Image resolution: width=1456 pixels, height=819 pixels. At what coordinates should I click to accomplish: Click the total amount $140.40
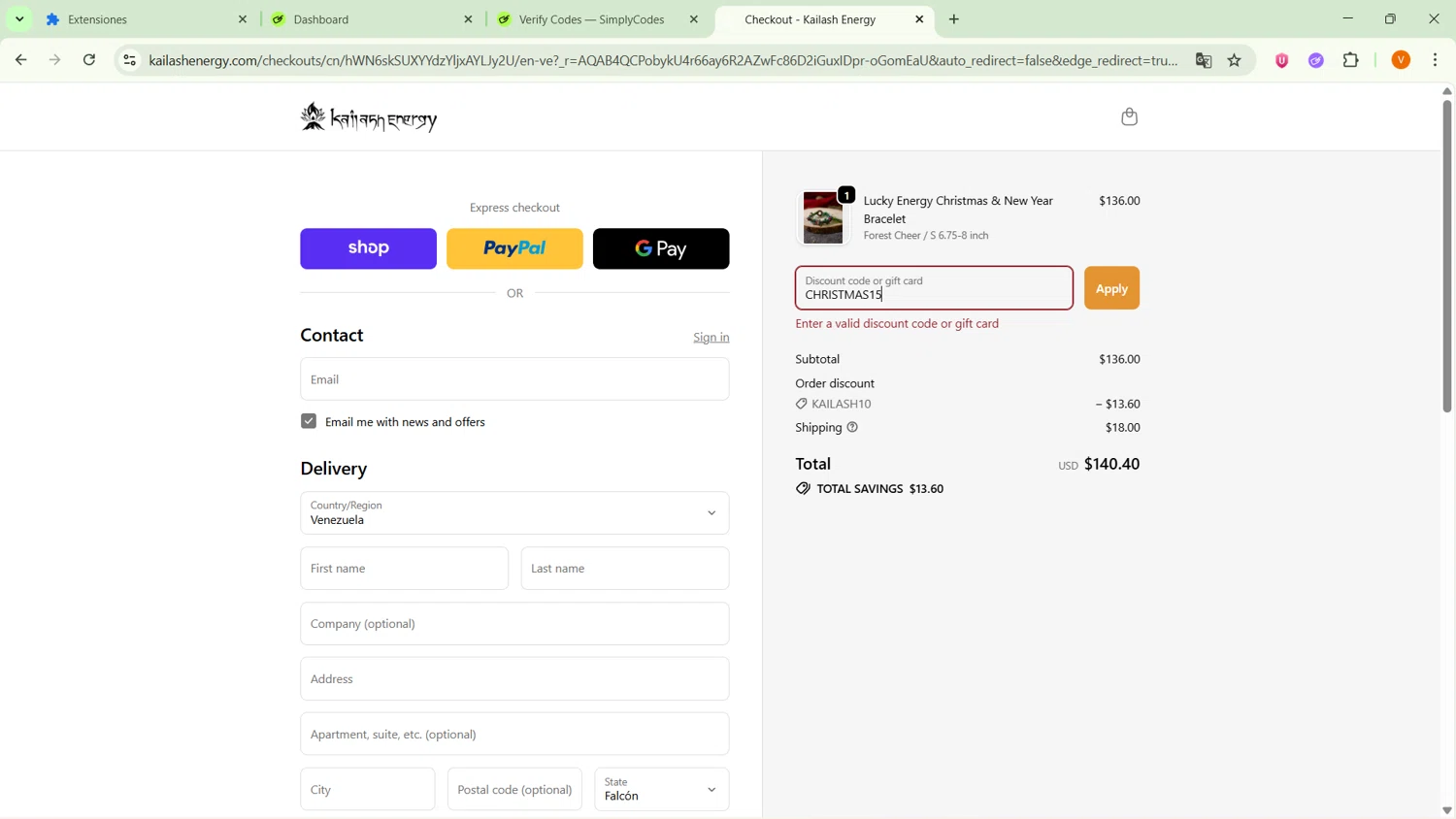point(1111,465)
